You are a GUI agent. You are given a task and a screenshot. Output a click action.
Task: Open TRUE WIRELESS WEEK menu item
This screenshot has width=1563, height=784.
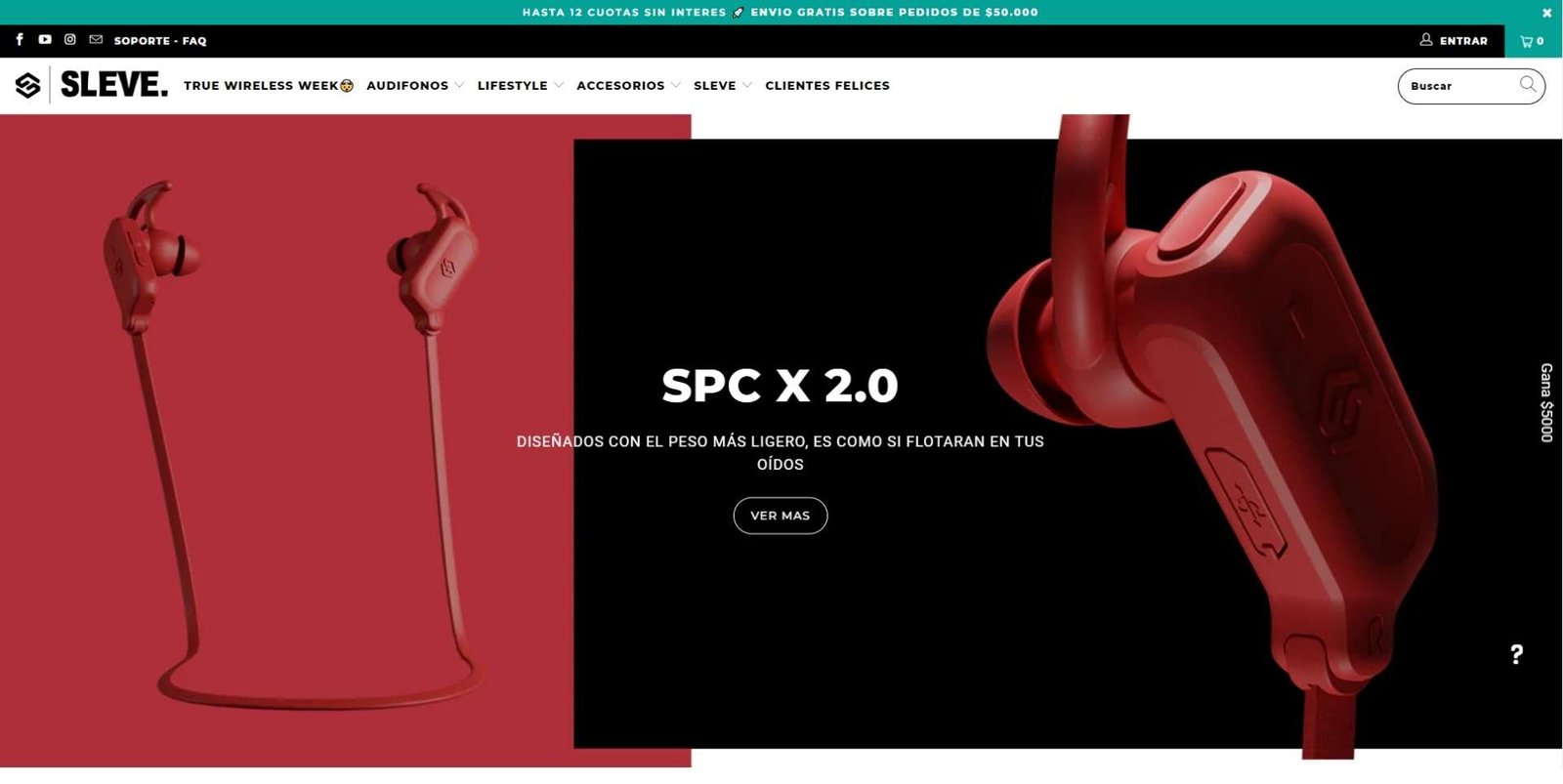click(269, 86)
